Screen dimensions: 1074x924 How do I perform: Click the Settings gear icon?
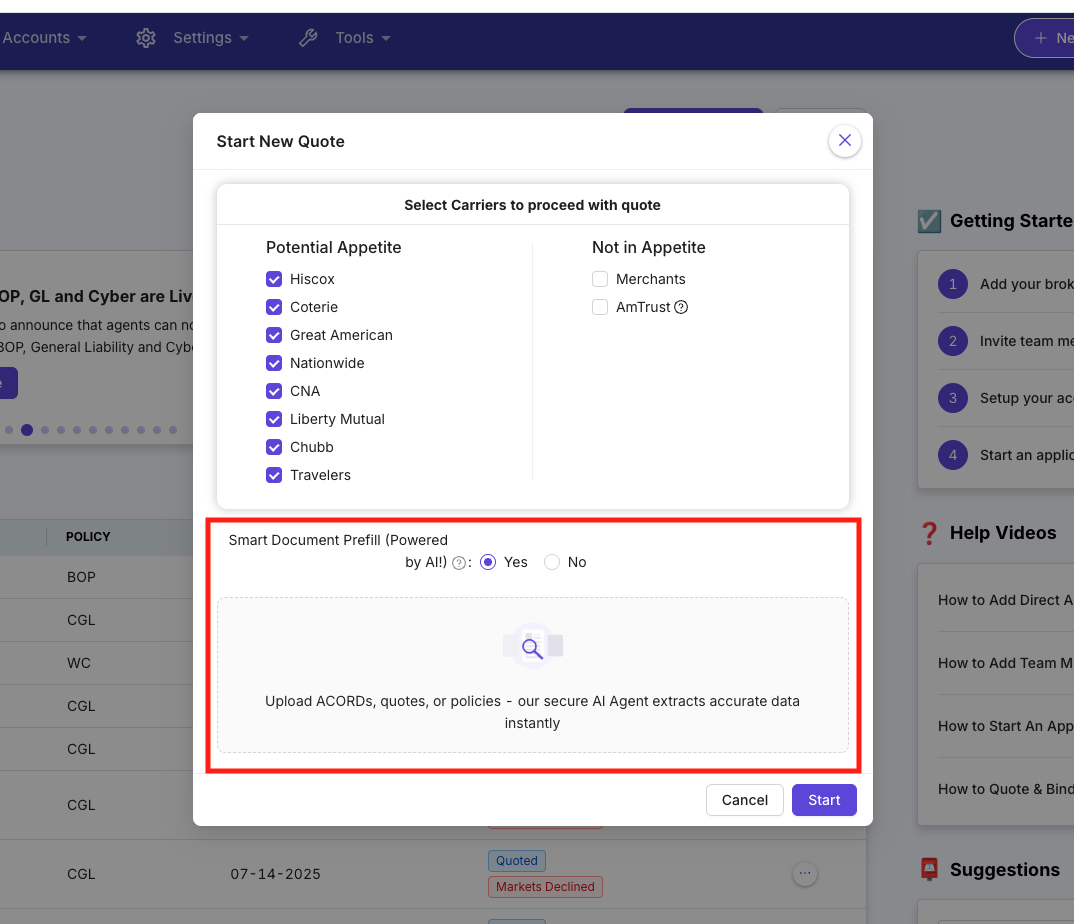pyautogui.click(x=146, y=38)
